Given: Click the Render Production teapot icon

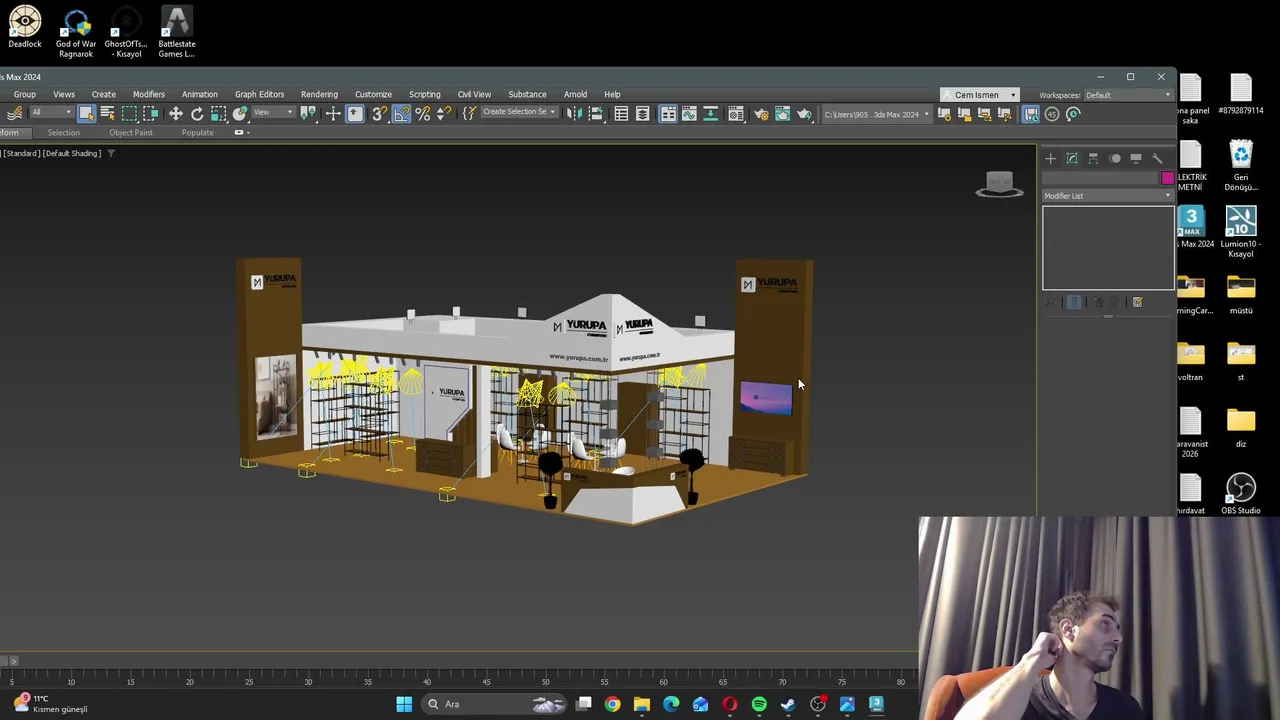Looking at the screenshot, I should tap(804, 114).
